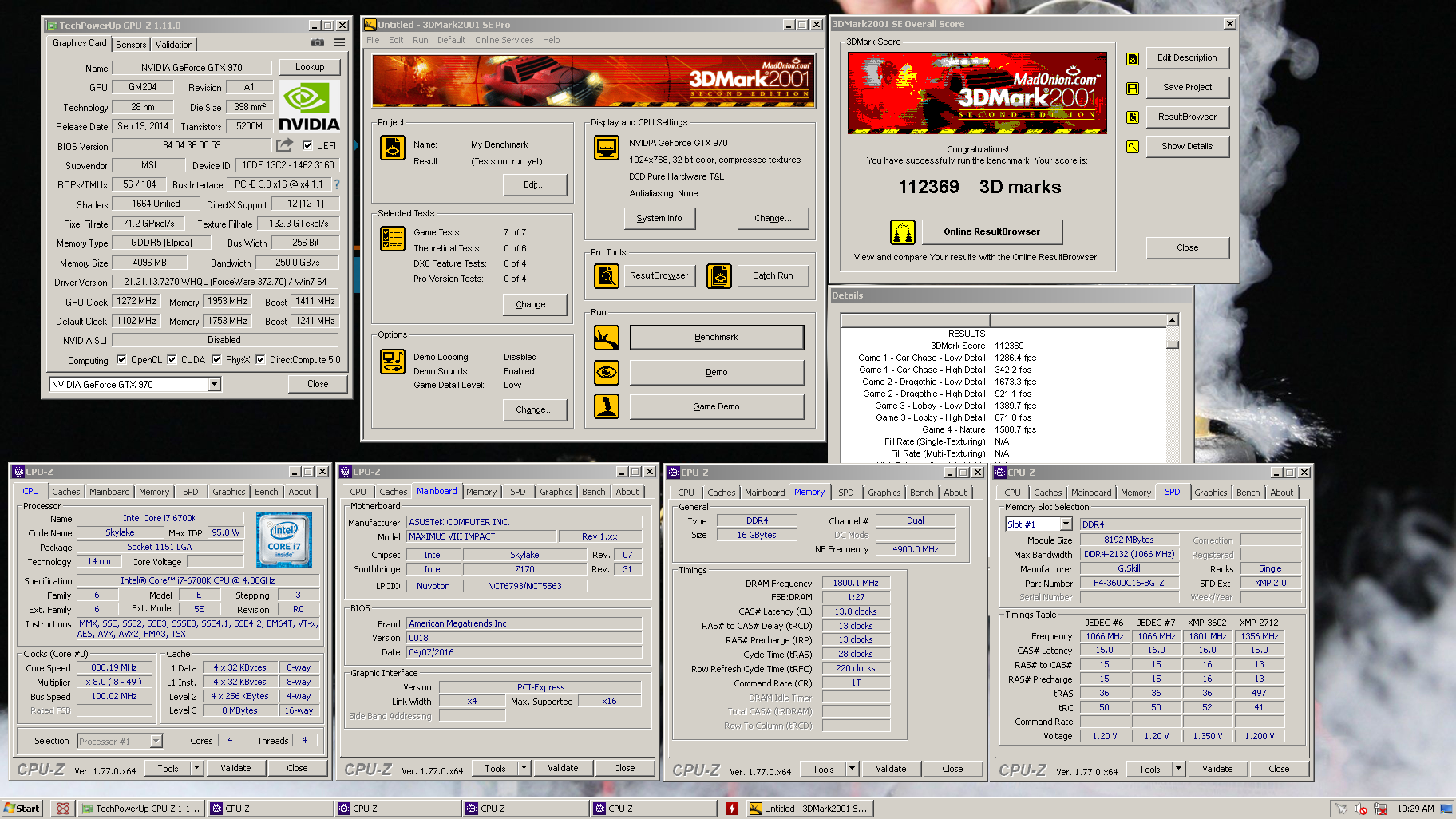Open Tools dropdown arrow in CPU-Z Memory window
Viewport: 1456px width, 819px height.
coord(852,770)
